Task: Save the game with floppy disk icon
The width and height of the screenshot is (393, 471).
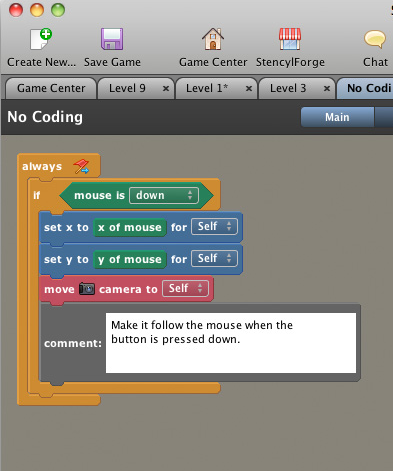Action: pos(112,39)
